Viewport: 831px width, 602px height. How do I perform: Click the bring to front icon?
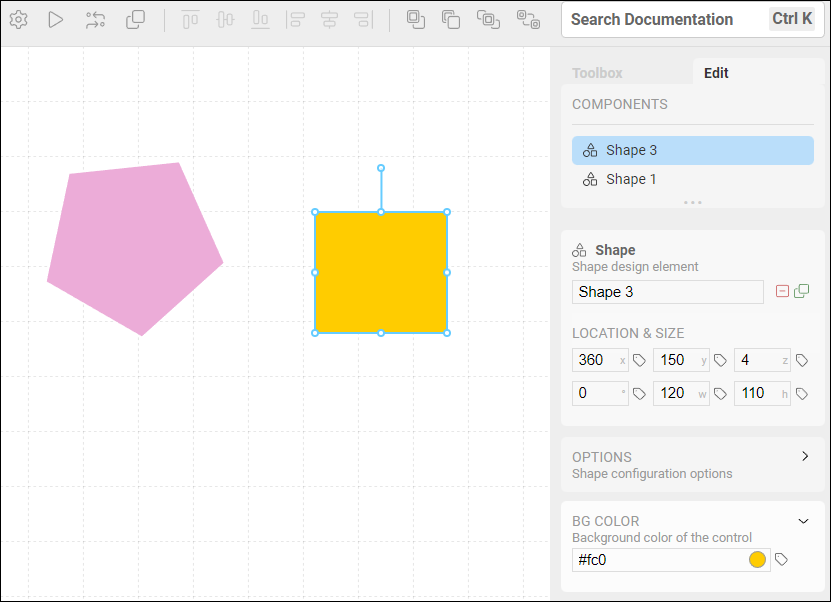tap(415, 20)
